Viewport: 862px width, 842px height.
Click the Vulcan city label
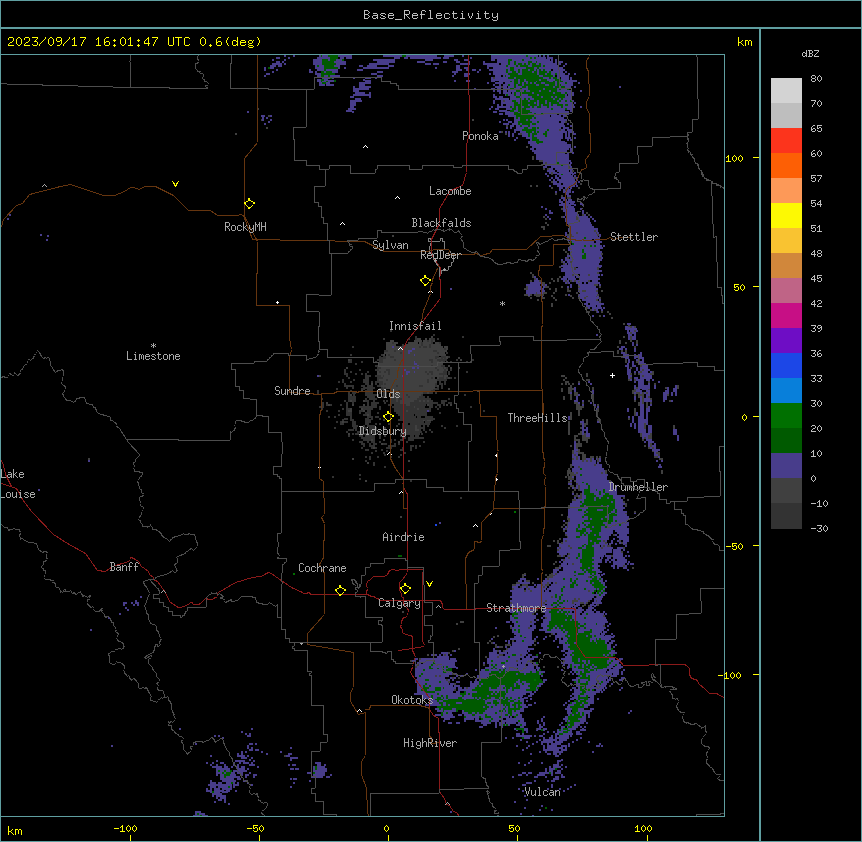coord(542,792)
